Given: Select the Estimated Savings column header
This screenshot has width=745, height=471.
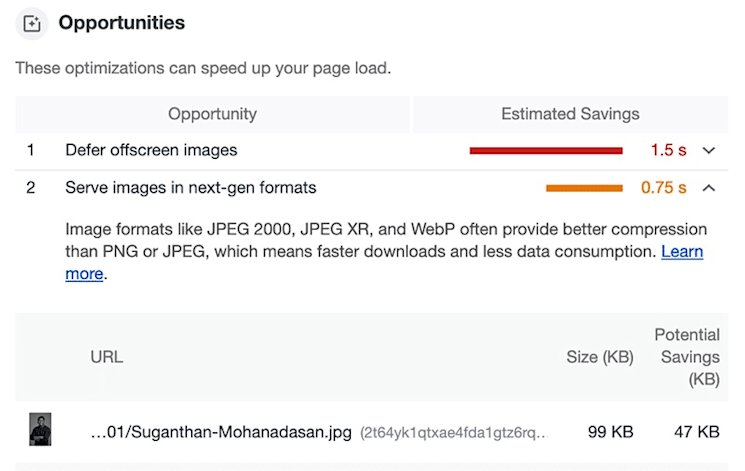Looking at the screenshot, I should coord(570,114).
